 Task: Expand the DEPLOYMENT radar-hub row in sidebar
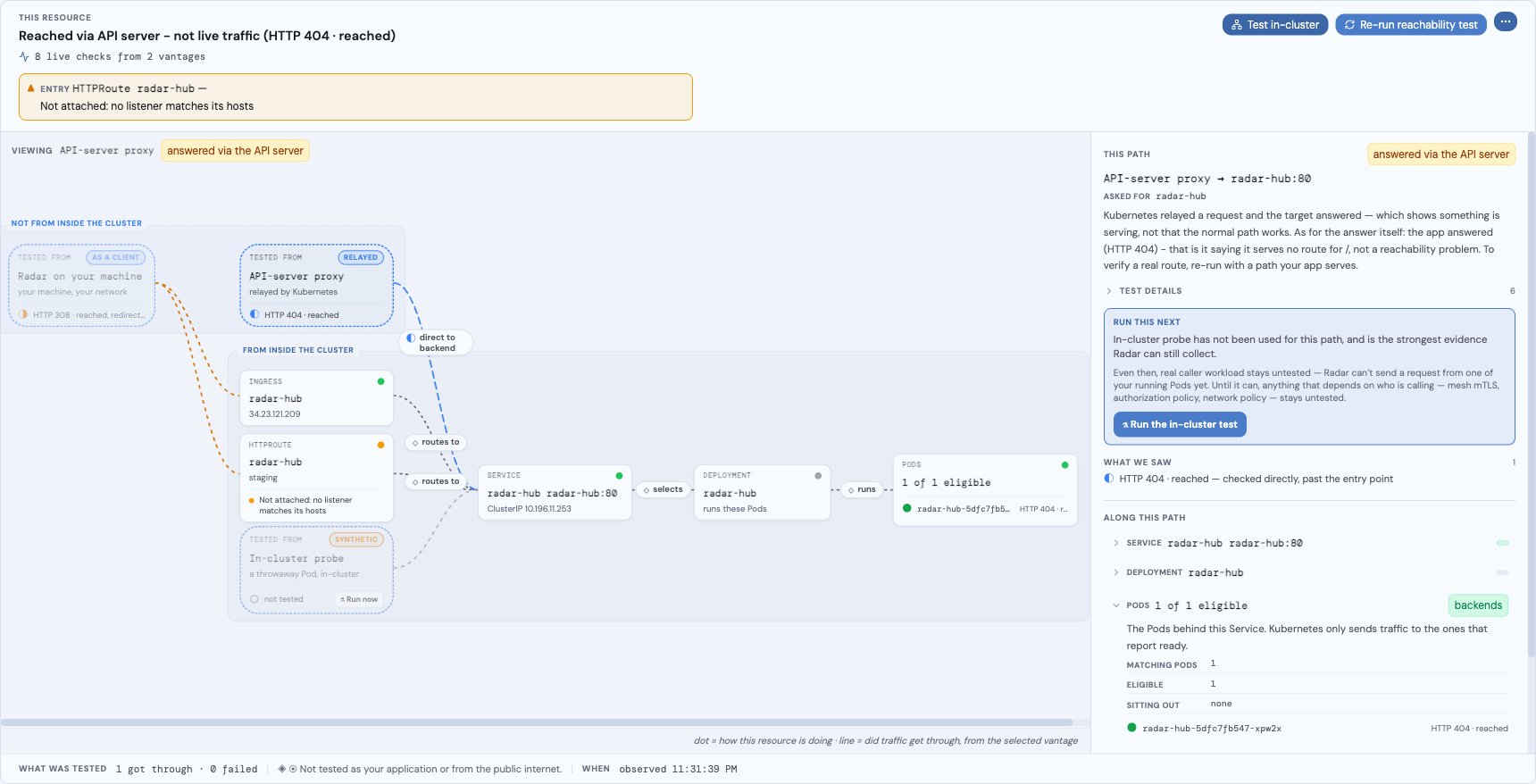1309,572
